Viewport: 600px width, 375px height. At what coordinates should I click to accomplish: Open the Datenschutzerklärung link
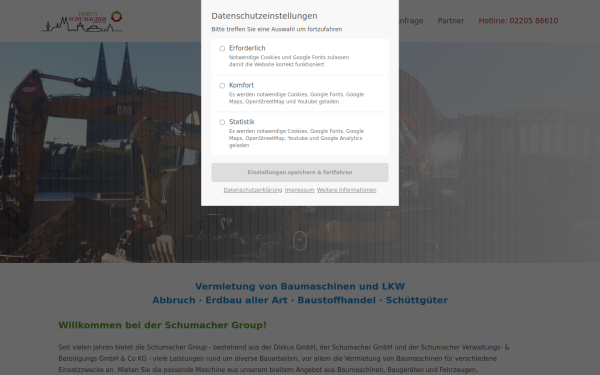253,190
